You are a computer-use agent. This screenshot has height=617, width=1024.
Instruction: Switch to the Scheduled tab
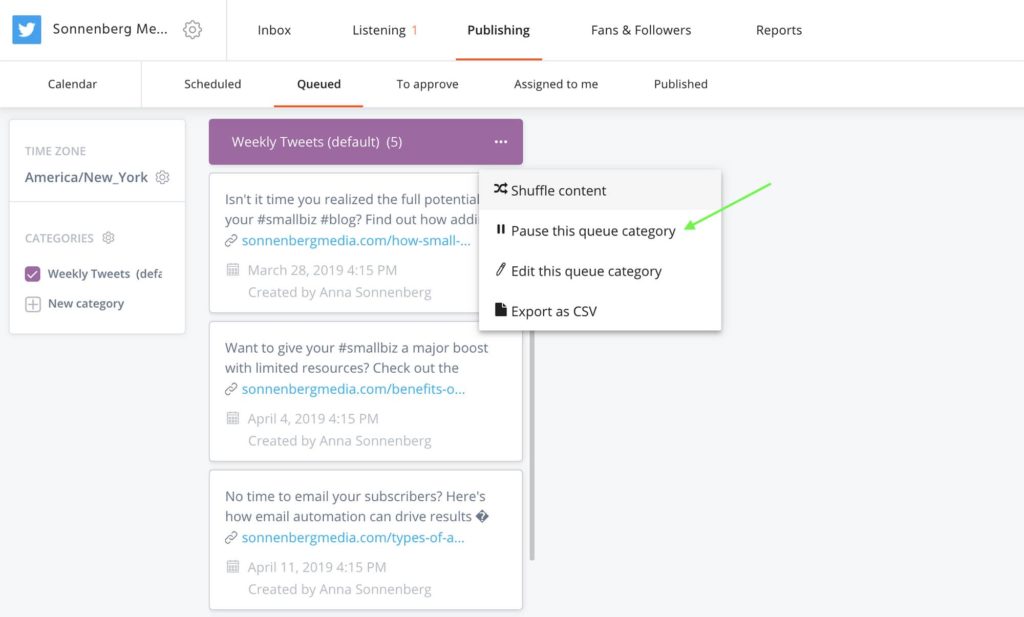(x=212, y=84)
